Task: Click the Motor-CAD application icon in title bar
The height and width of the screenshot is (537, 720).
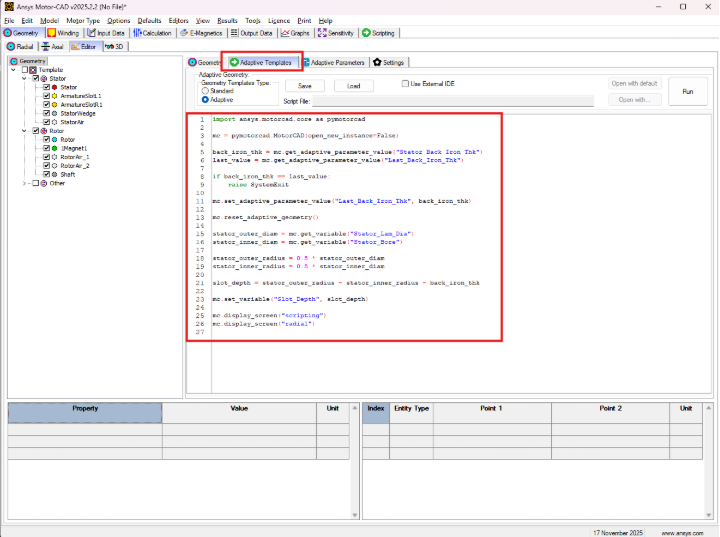Action: 9,6
